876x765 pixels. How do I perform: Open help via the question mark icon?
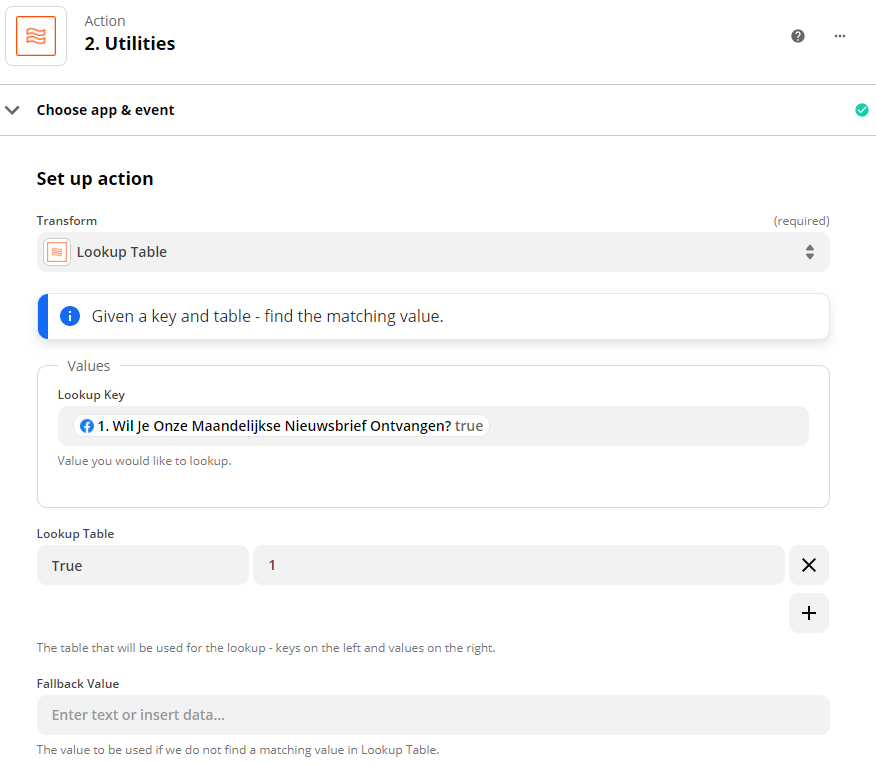(x=798, y=36)
